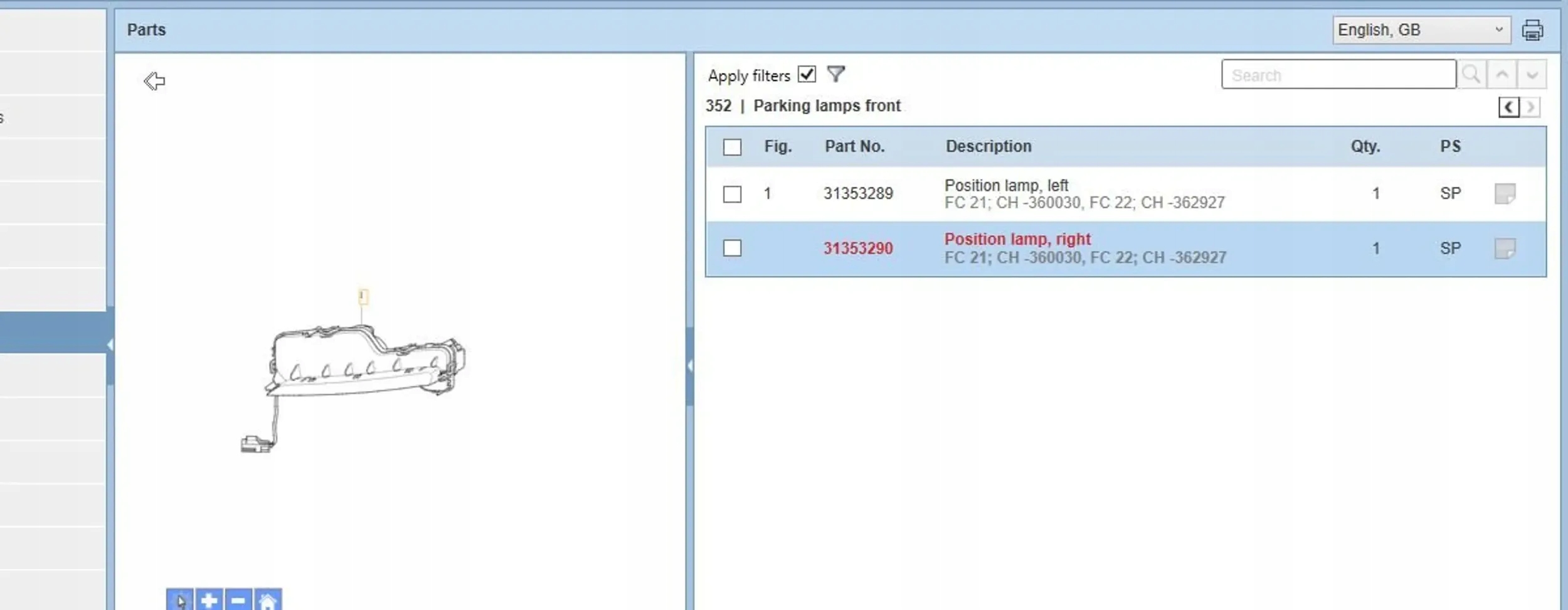Click the magnifier search button
This screenshot has width=1568, height=610.
(1471, 75)
